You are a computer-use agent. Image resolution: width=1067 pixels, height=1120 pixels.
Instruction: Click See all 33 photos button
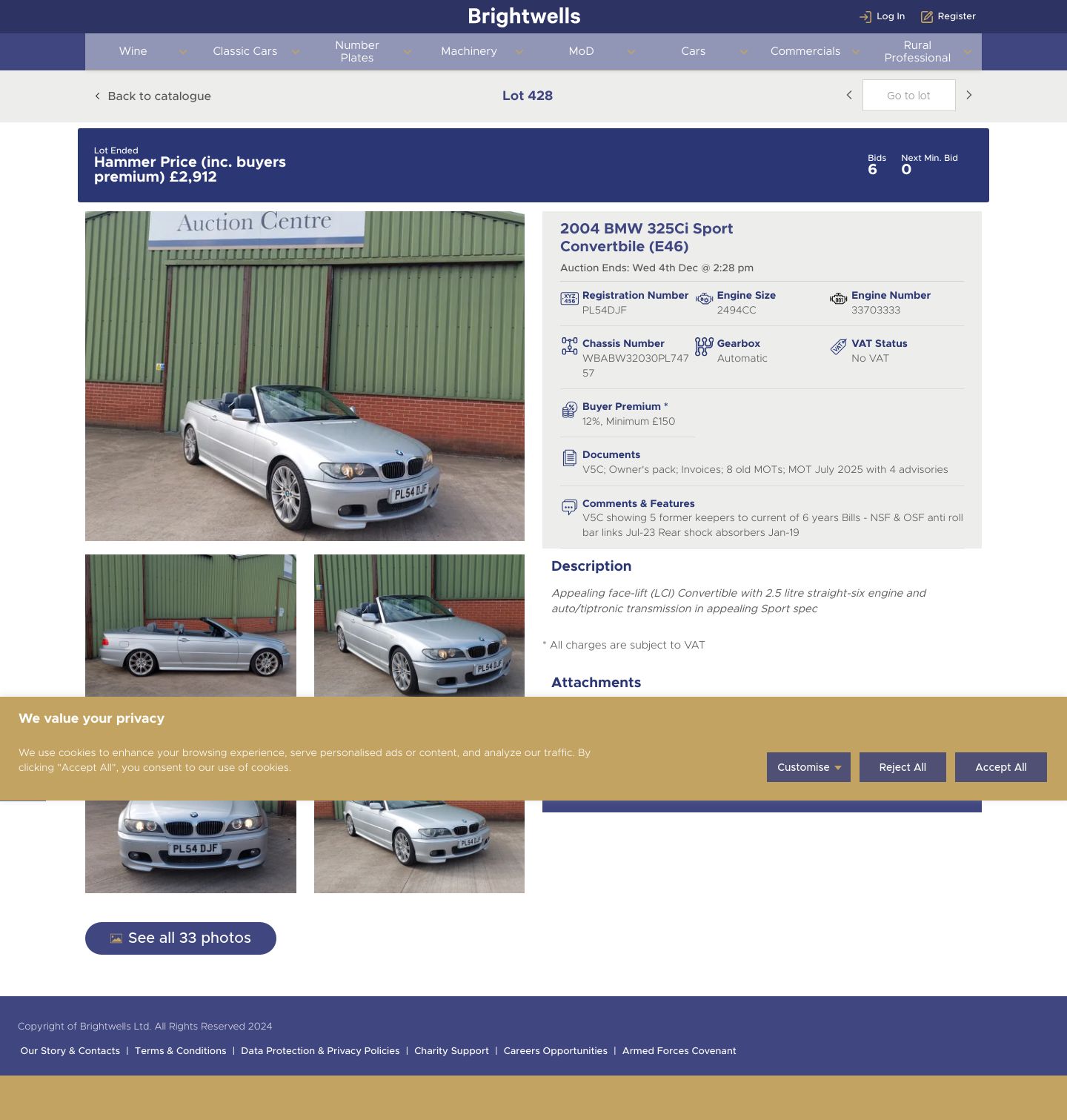(x=181, y=938)
